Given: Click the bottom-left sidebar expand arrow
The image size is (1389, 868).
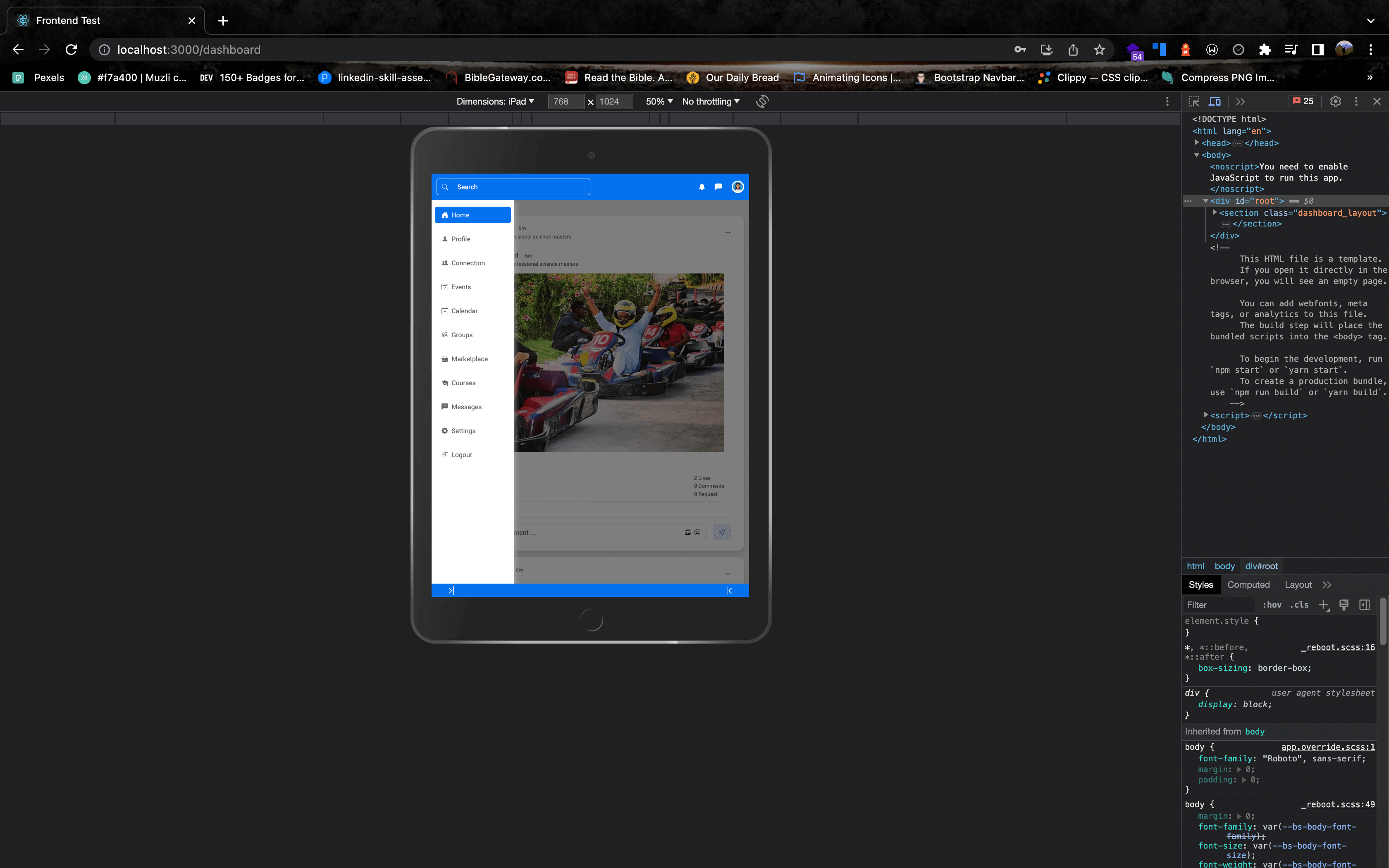Looking at the screenshot, I should point(451,590).
